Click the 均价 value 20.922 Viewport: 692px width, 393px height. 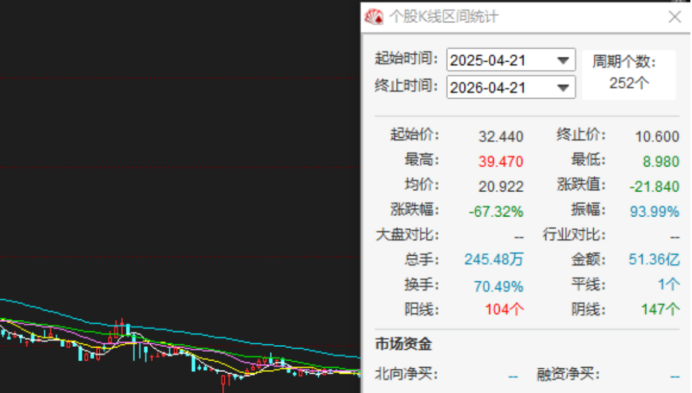click(501, 186)
